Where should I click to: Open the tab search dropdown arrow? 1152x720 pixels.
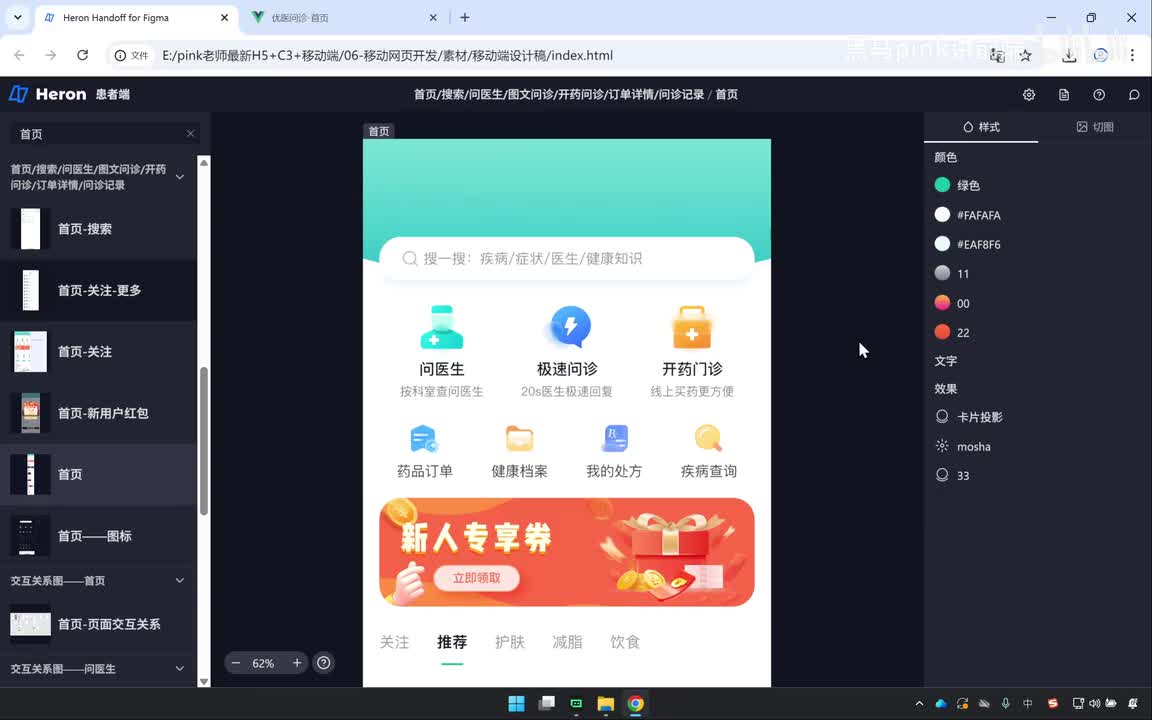[18, 18]
